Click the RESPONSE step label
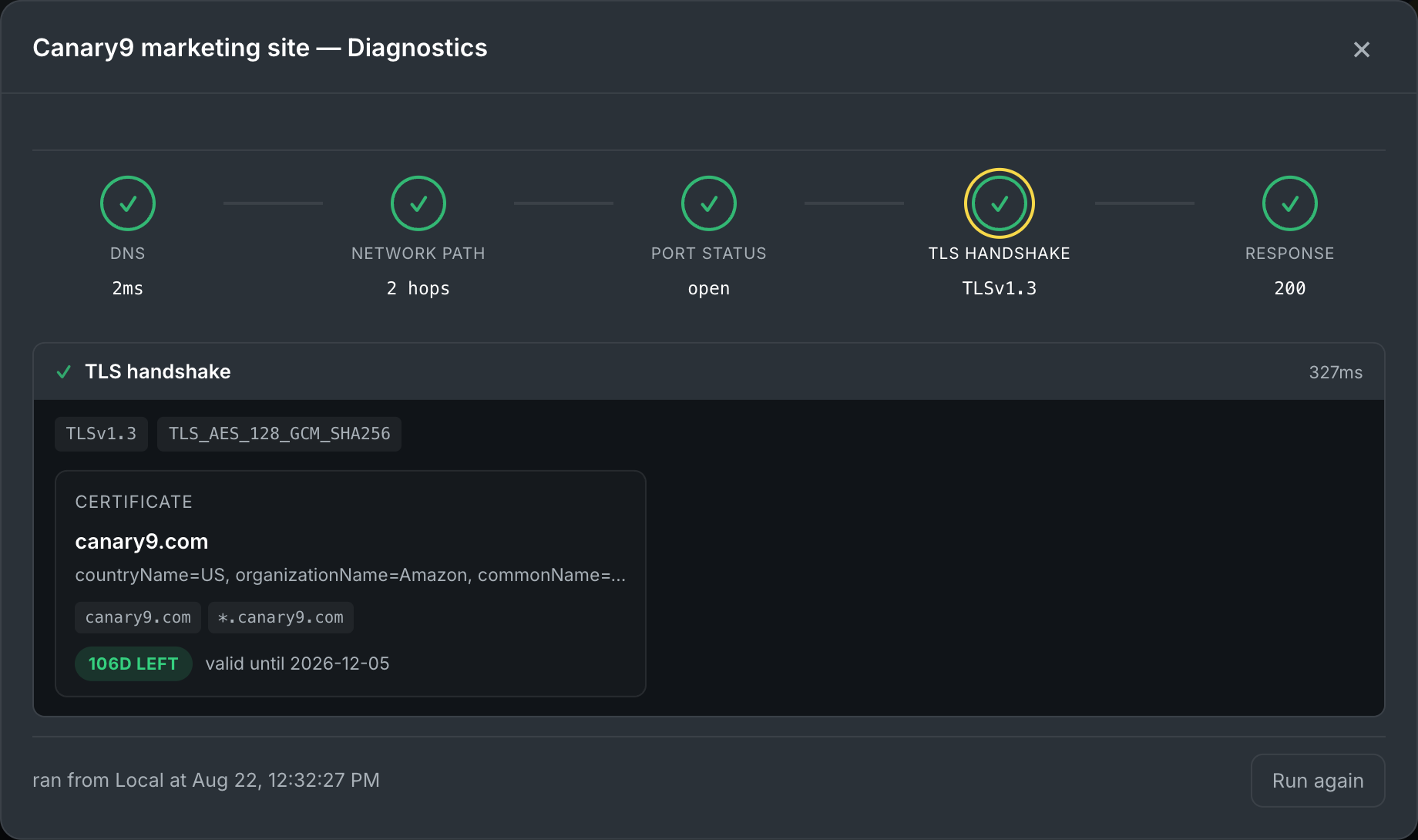This screenshot has height=840, width=1418. coord(1290,254)
